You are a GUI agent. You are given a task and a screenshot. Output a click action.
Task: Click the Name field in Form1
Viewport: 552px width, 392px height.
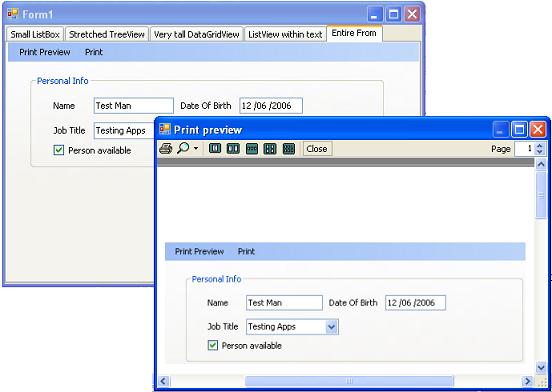[133, 106]
